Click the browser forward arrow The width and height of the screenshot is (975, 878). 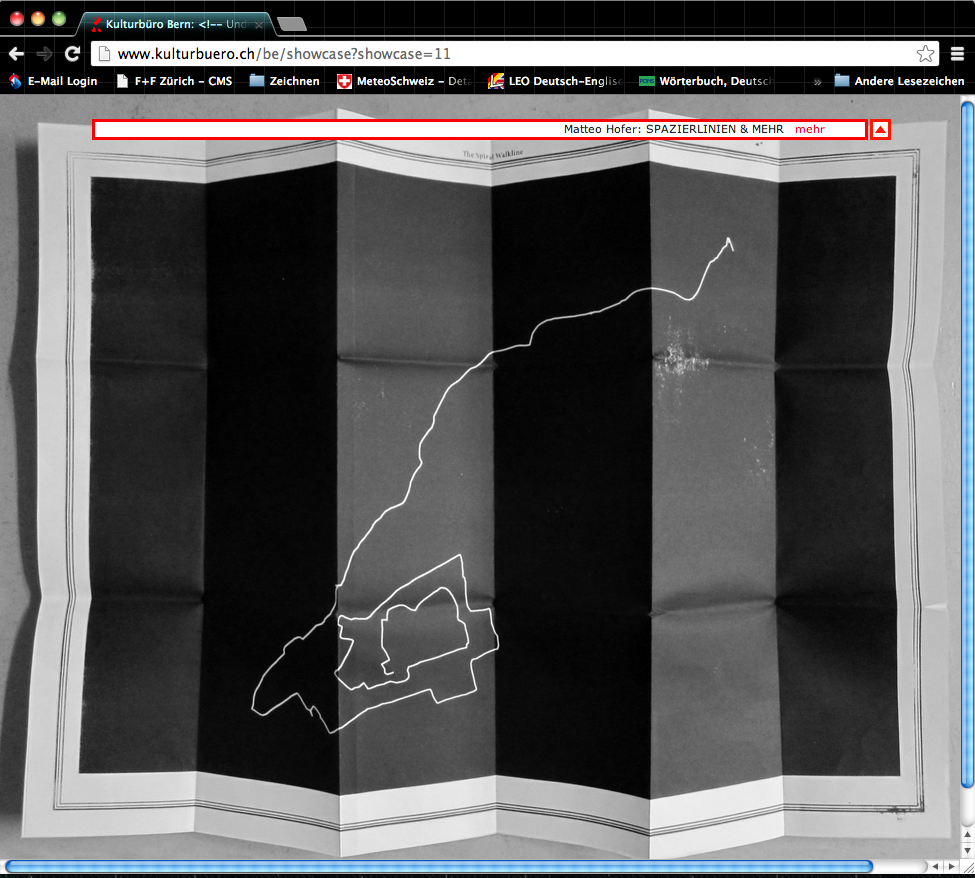point(44,54)
